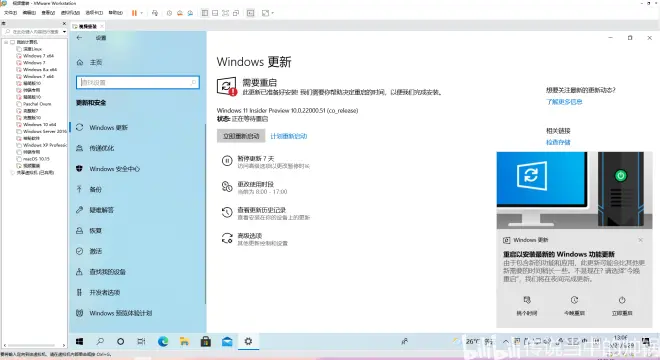660x360 pixels.
Task: Collapse the 我的计算机 tree node
Action: click(6, 42)
